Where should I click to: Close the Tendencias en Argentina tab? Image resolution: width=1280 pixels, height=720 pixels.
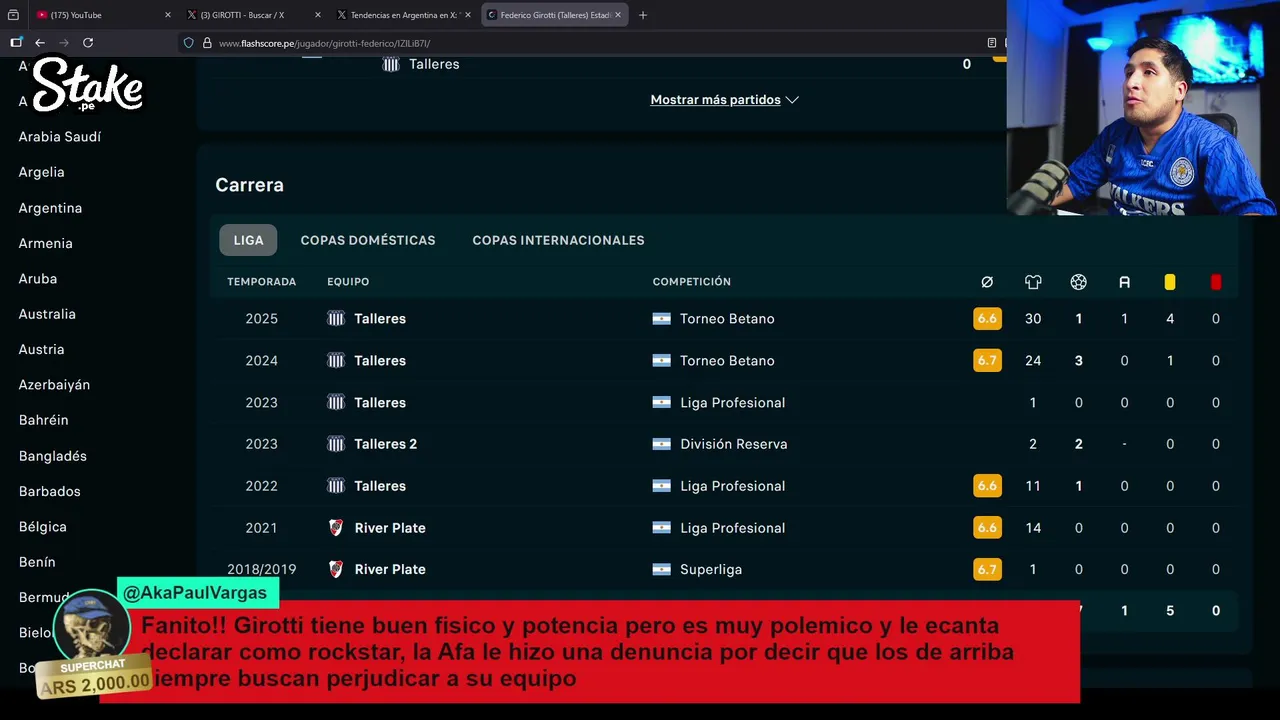pos(467,15)
